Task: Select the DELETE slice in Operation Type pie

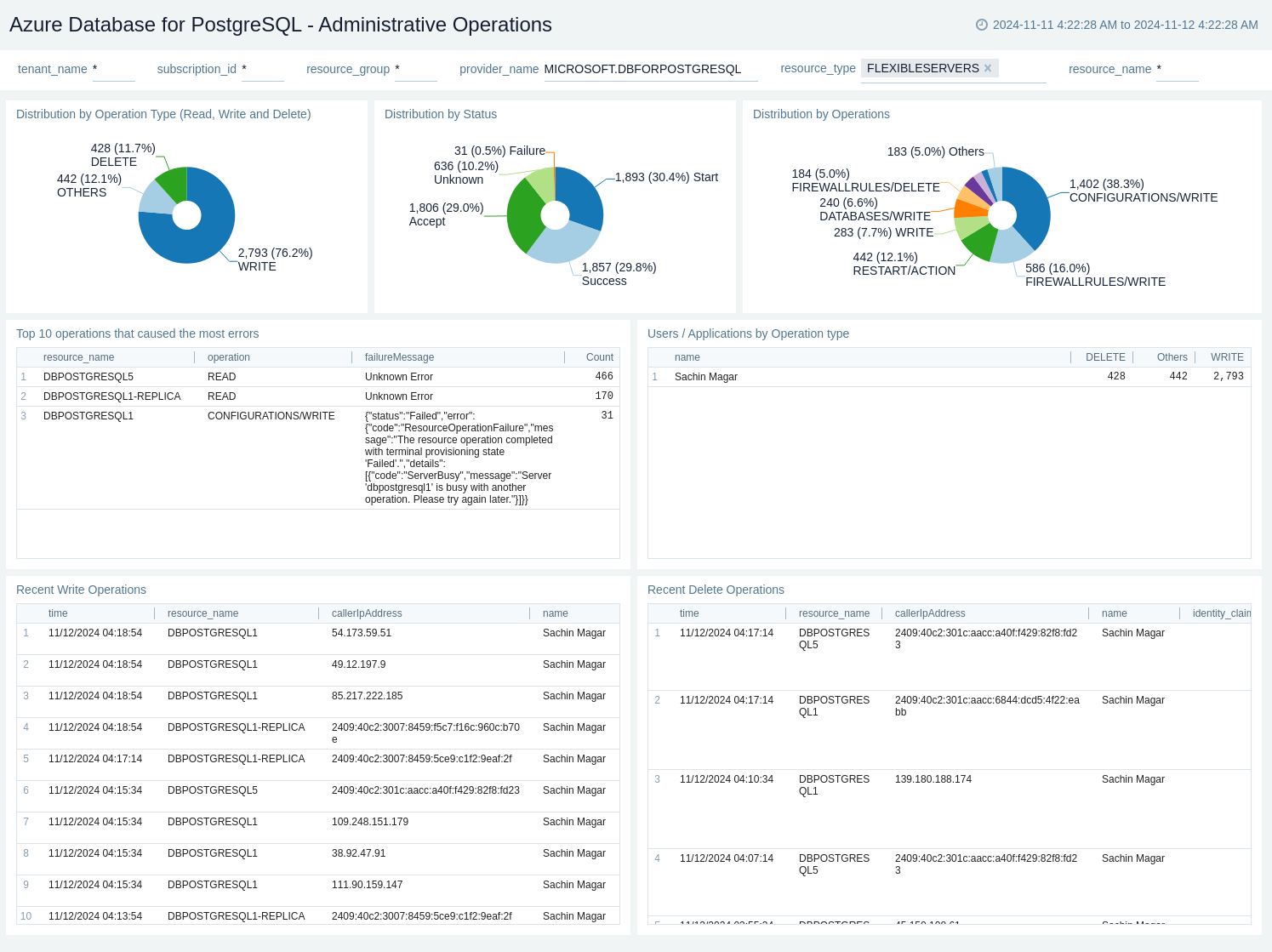Action: click(174, 183)
